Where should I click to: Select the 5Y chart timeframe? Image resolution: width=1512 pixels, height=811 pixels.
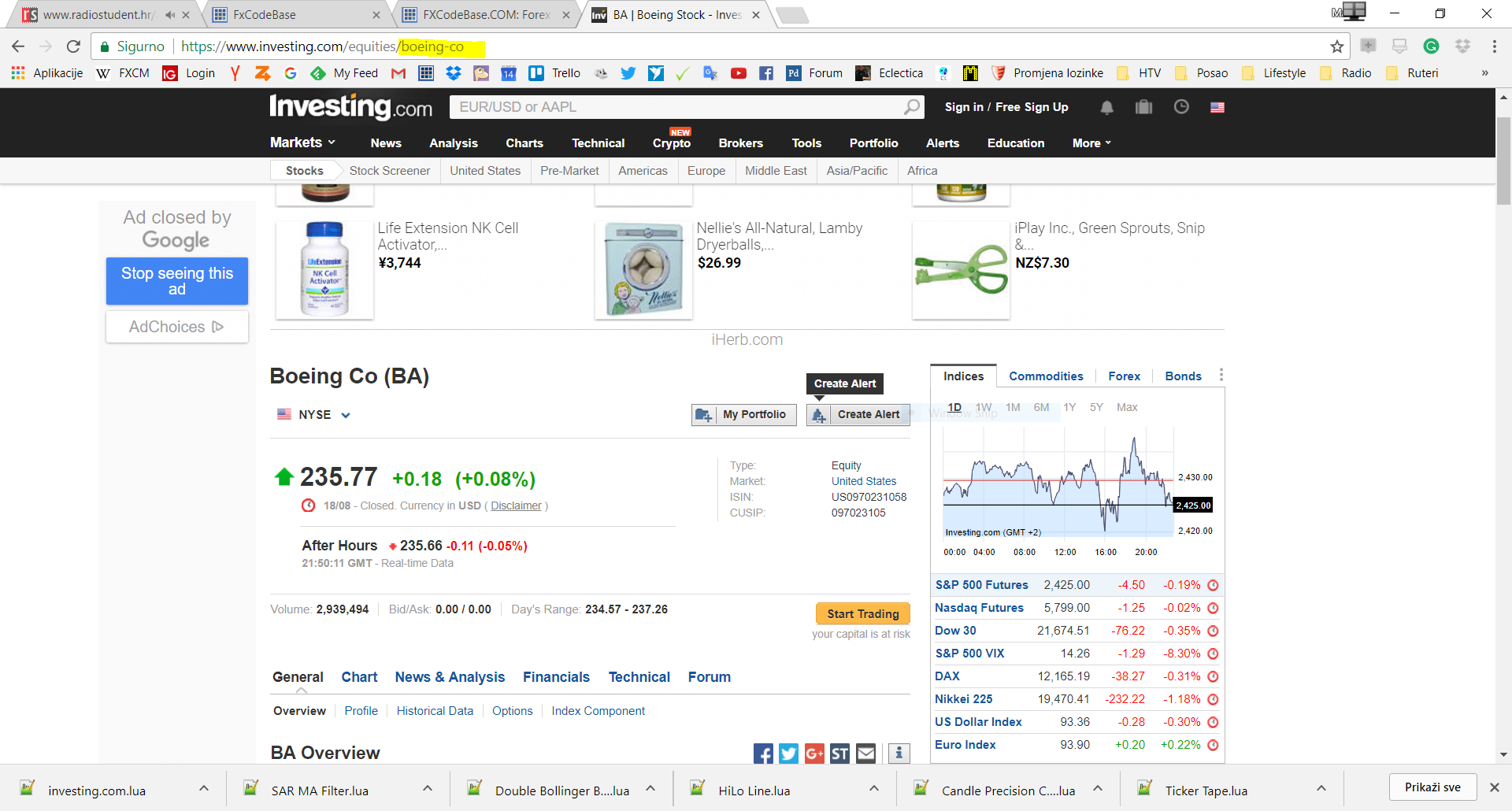tap(1096, 407)
